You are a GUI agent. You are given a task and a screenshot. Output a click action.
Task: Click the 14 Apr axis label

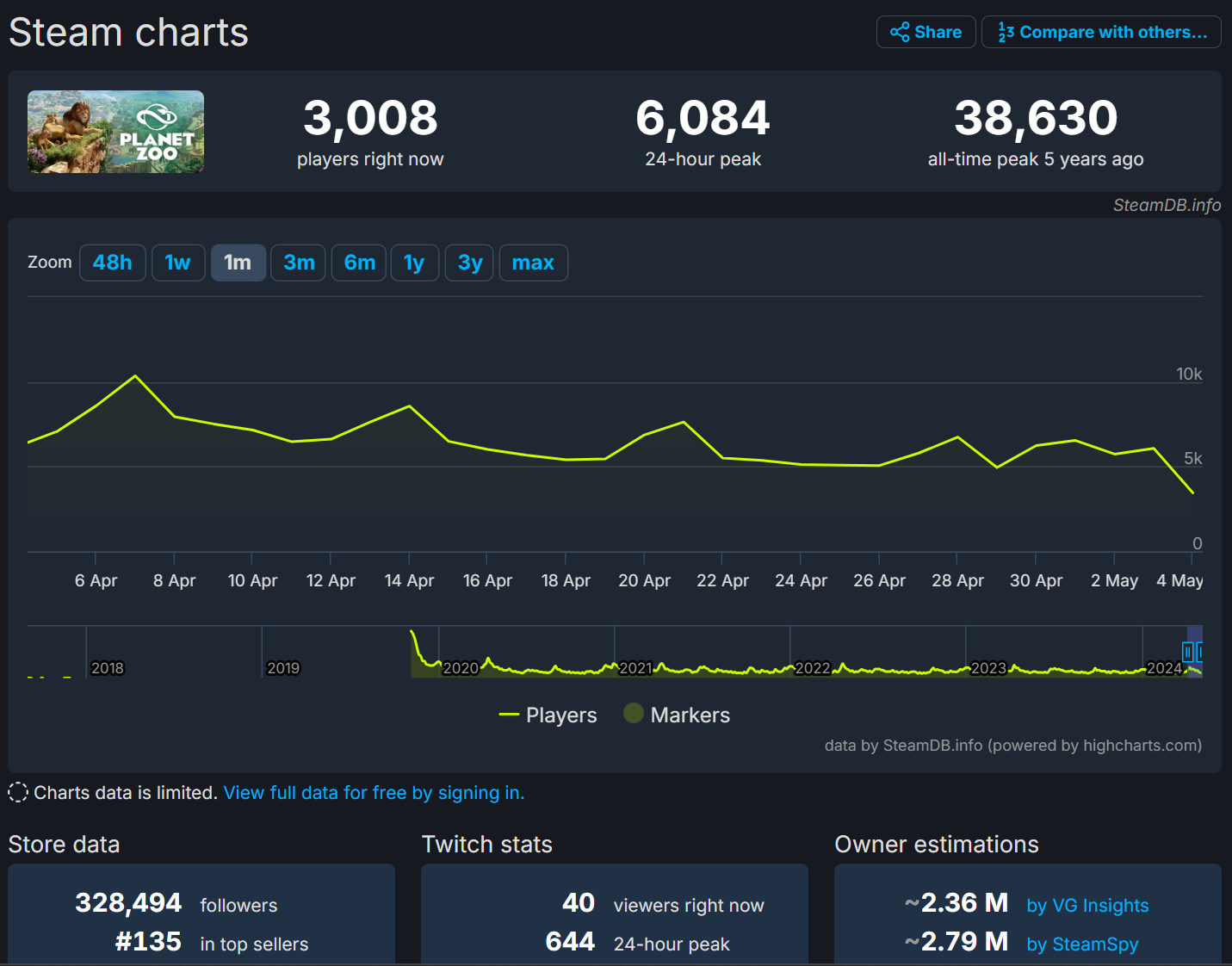[409, 580]
